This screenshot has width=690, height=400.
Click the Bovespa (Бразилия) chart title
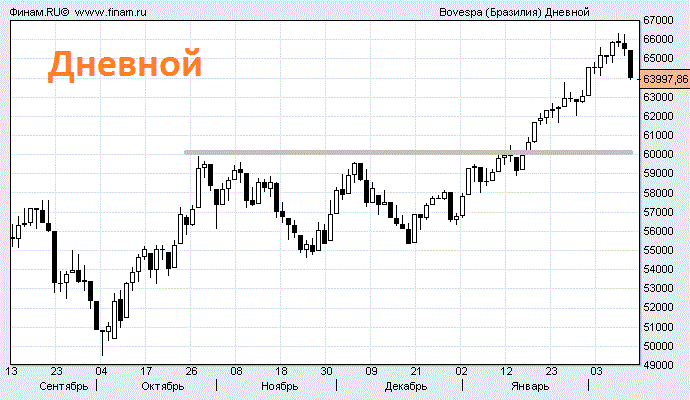click(514, 12)
